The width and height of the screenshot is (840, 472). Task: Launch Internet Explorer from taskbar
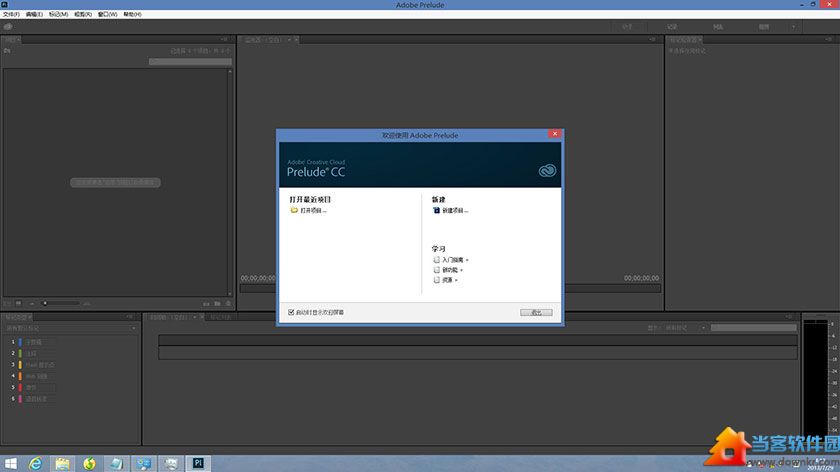click(x=35, y=463)
